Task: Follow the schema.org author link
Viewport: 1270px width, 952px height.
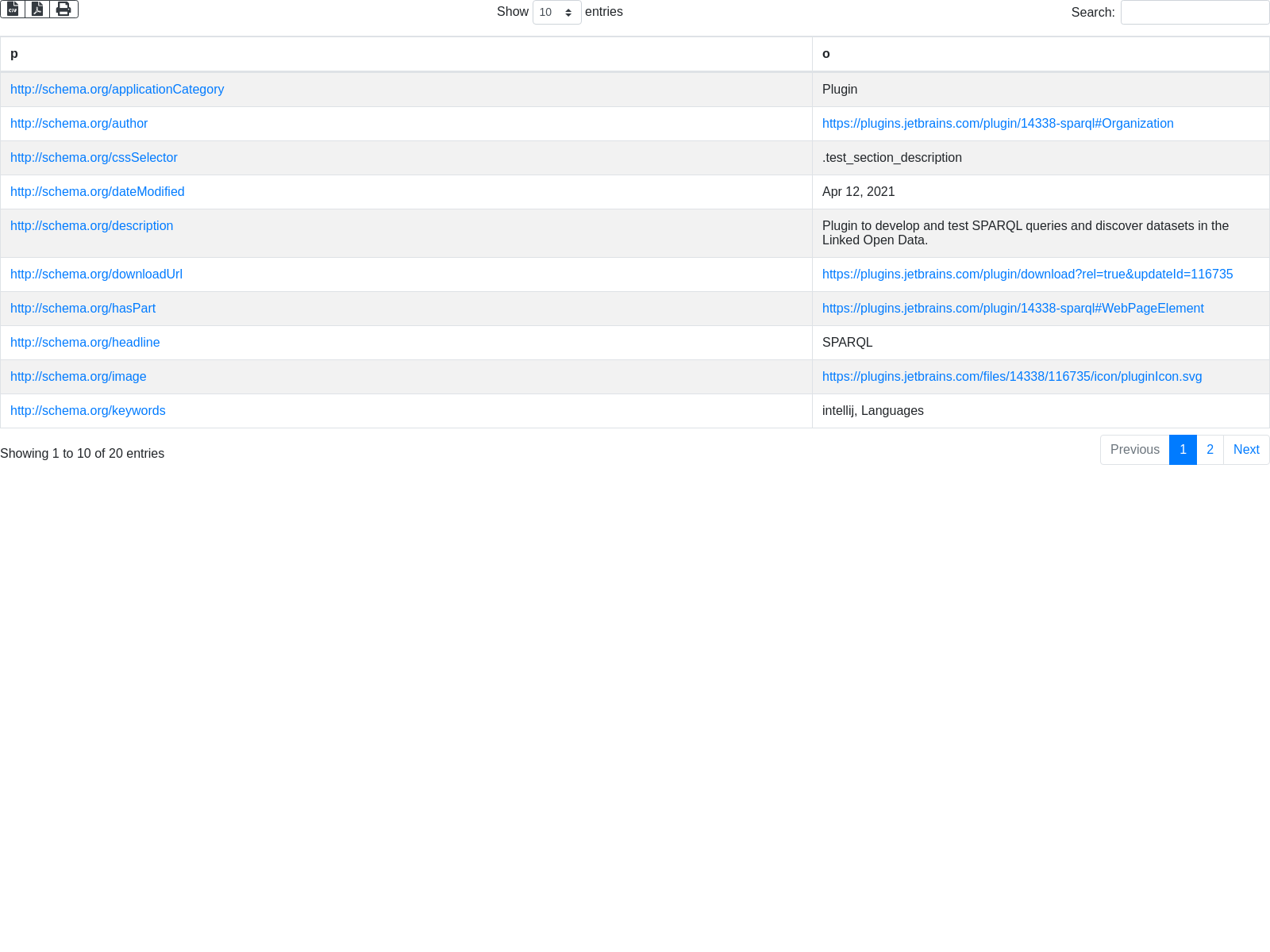Action: [x=79, y=124]
